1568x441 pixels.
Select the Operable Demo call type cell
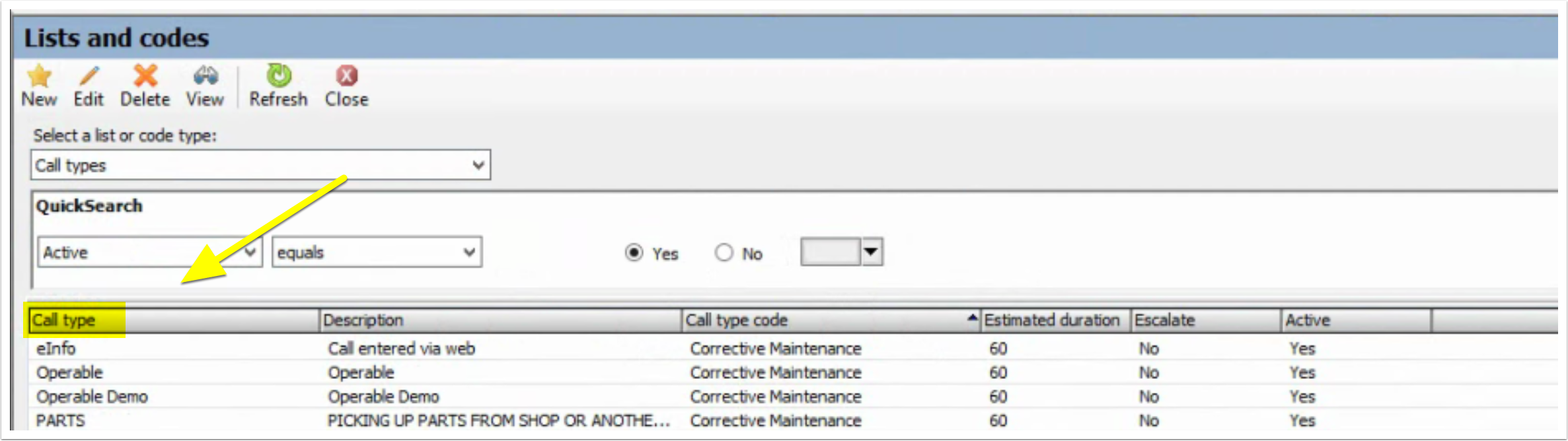pyautogui.click(x=92, y=397)
